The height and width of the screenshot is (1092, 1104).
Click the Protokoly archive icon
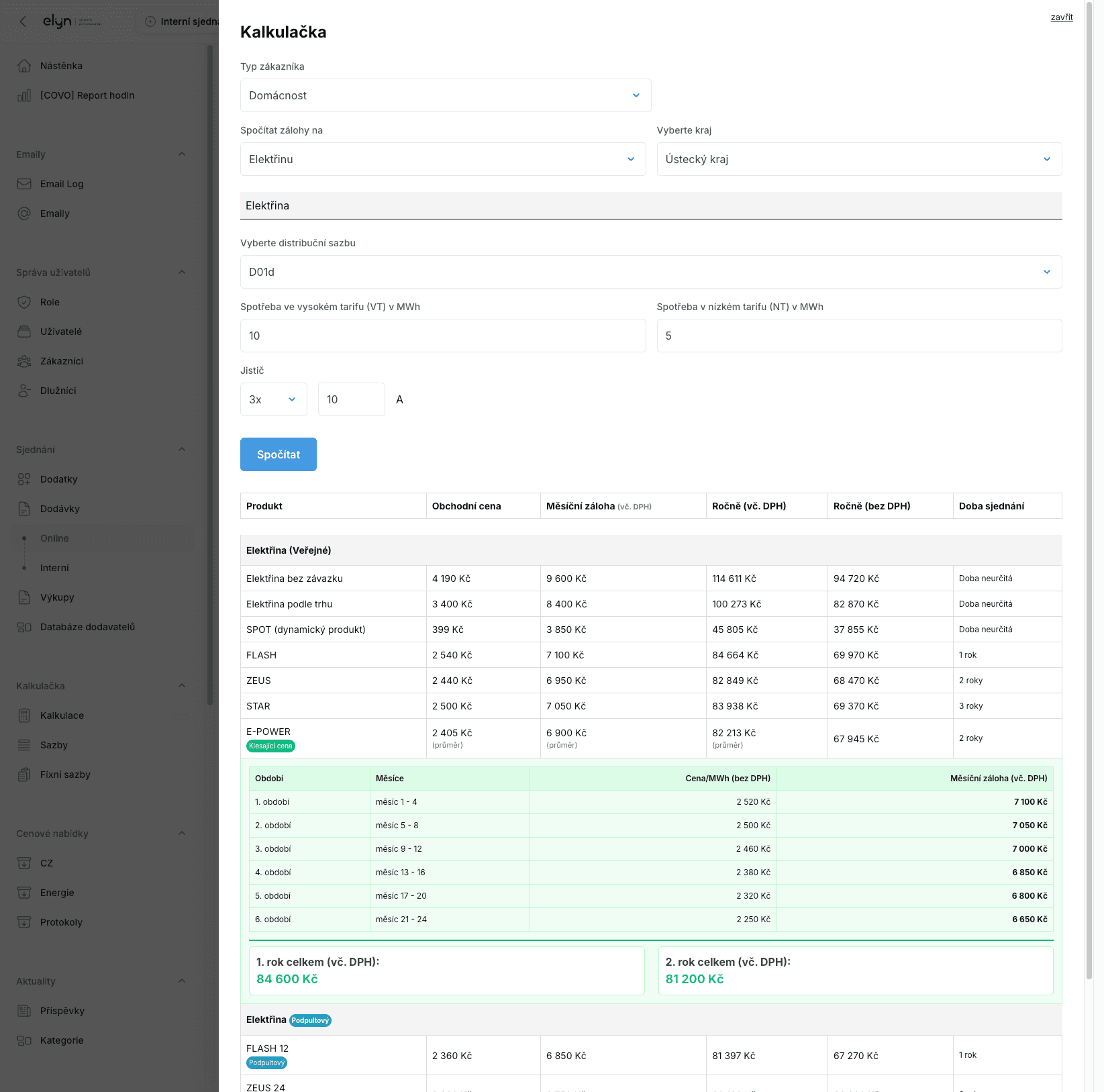(x=24, y=922)
